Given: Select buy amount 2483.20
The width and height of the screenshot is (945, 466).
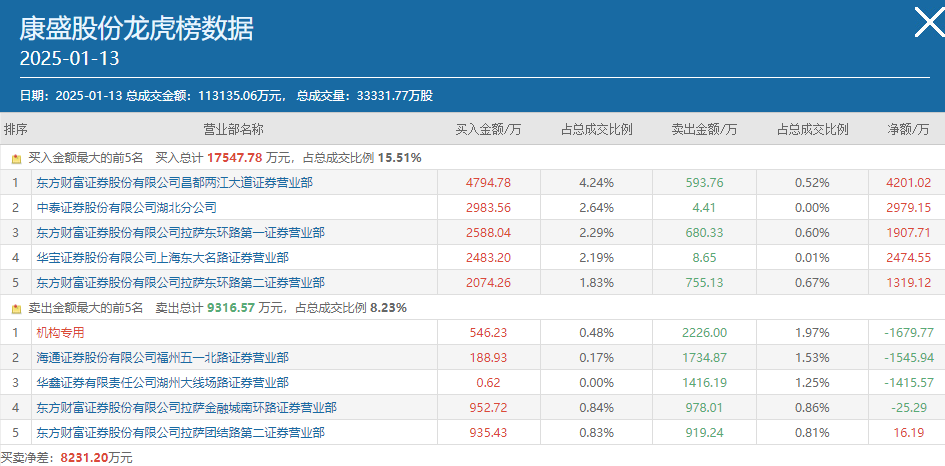Looking at the screenshot, I should click(488, 258).
